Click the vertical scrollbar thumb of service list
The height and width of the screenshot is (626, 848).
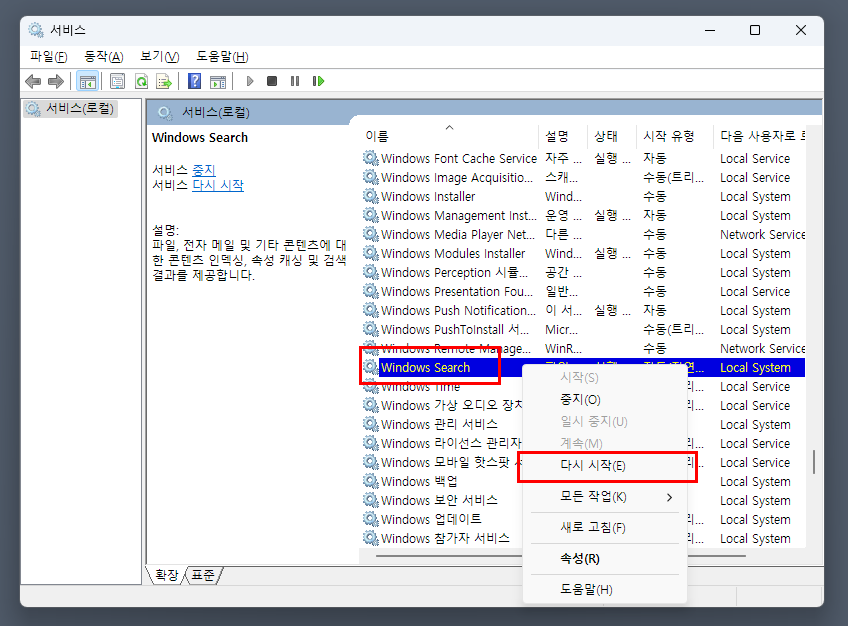813,462
